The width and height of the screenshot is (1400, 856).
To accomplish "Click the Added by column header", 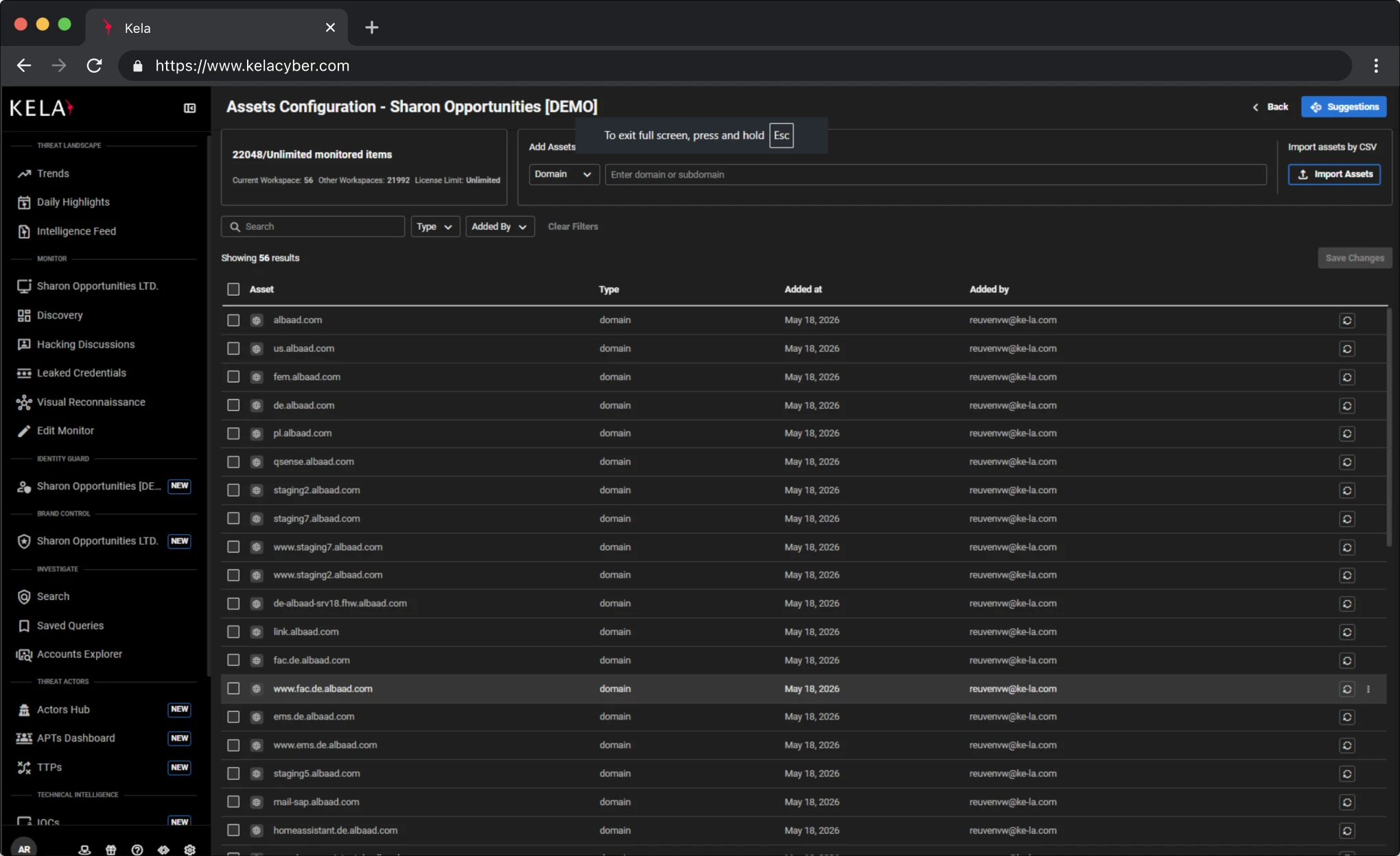I will click(x=989, y=289).
